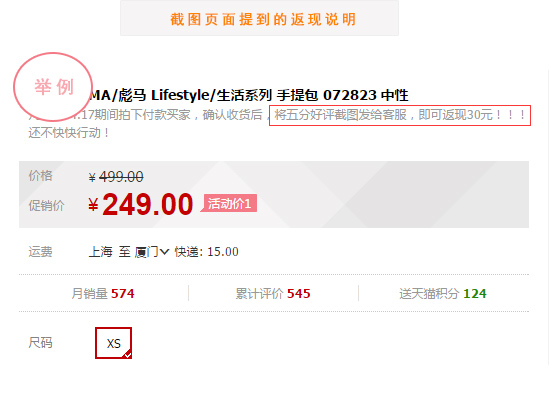The height and width of the screenshot is (400, 551).
Task: Click the 还不快快行动 subtitle text
Action: coord(69,133)
